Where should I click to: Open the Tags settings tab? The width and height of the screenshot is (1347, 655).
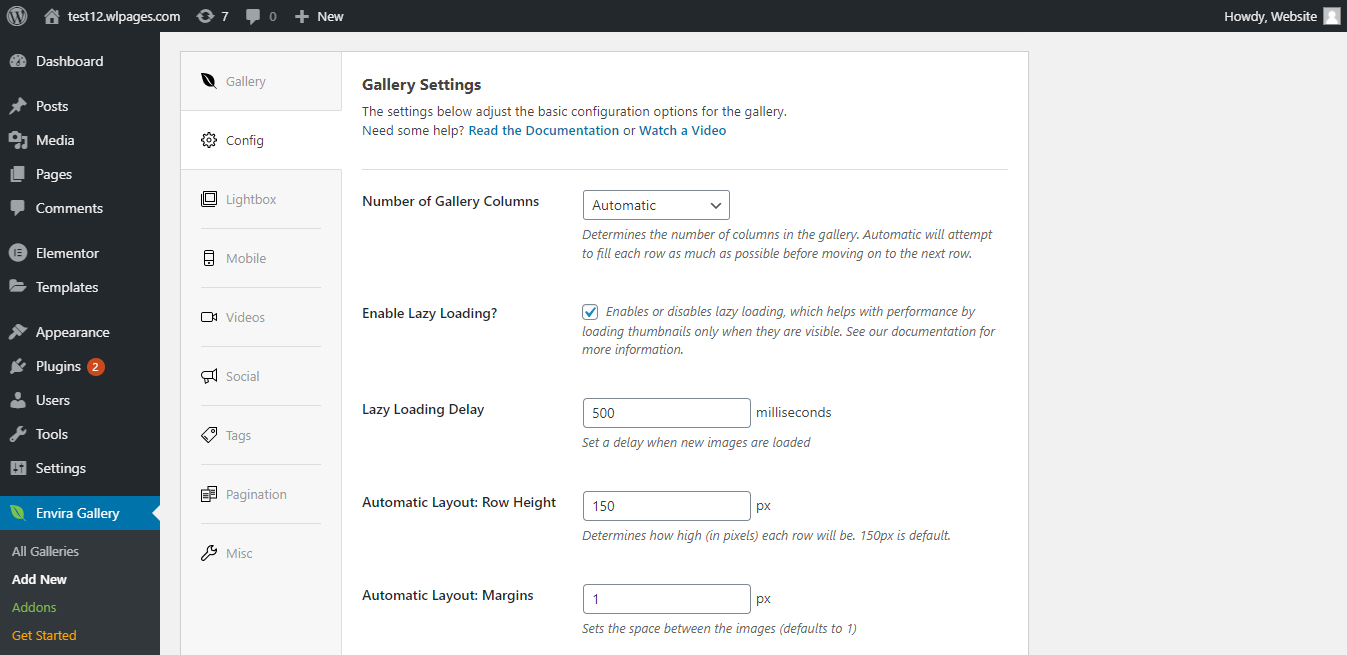pyautogui.click(x=261, y=435)
